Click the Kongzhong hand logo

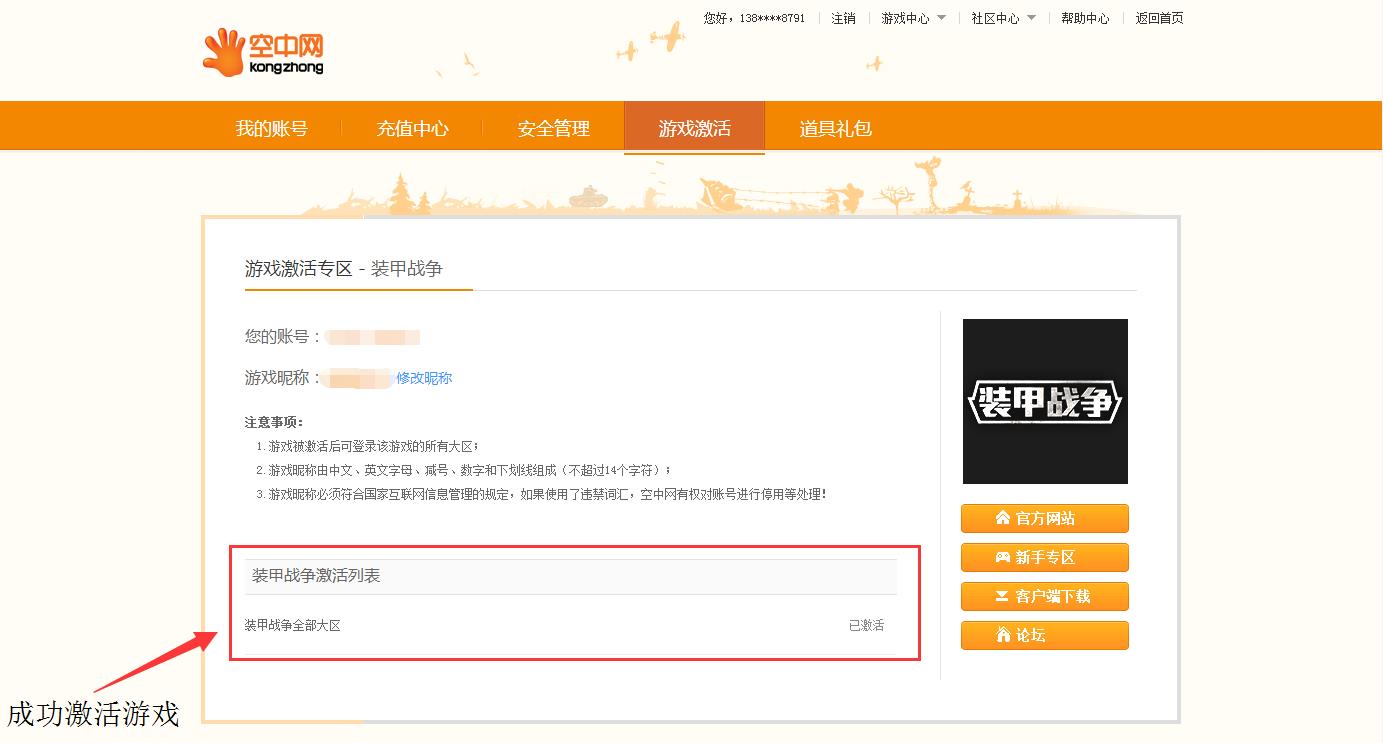coord(223,51)
